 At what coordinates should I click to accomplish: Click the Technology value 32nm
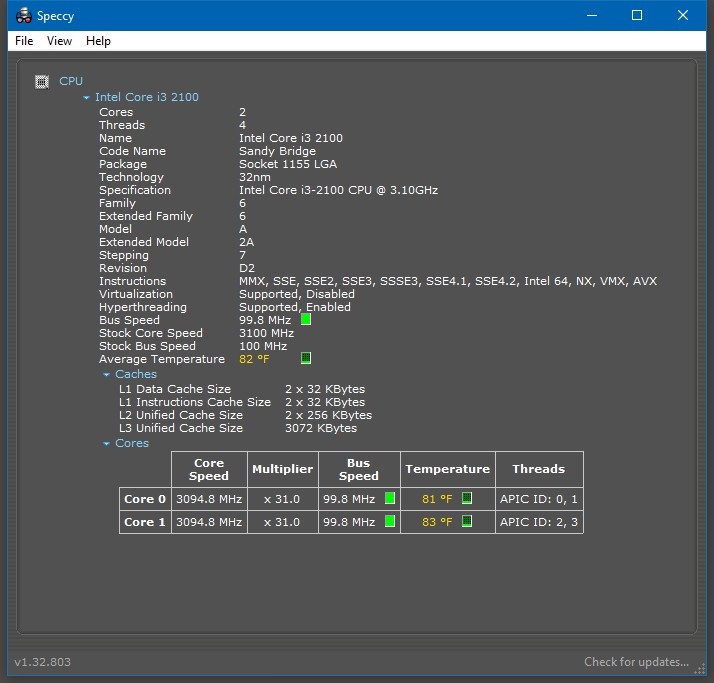(255, 177)
